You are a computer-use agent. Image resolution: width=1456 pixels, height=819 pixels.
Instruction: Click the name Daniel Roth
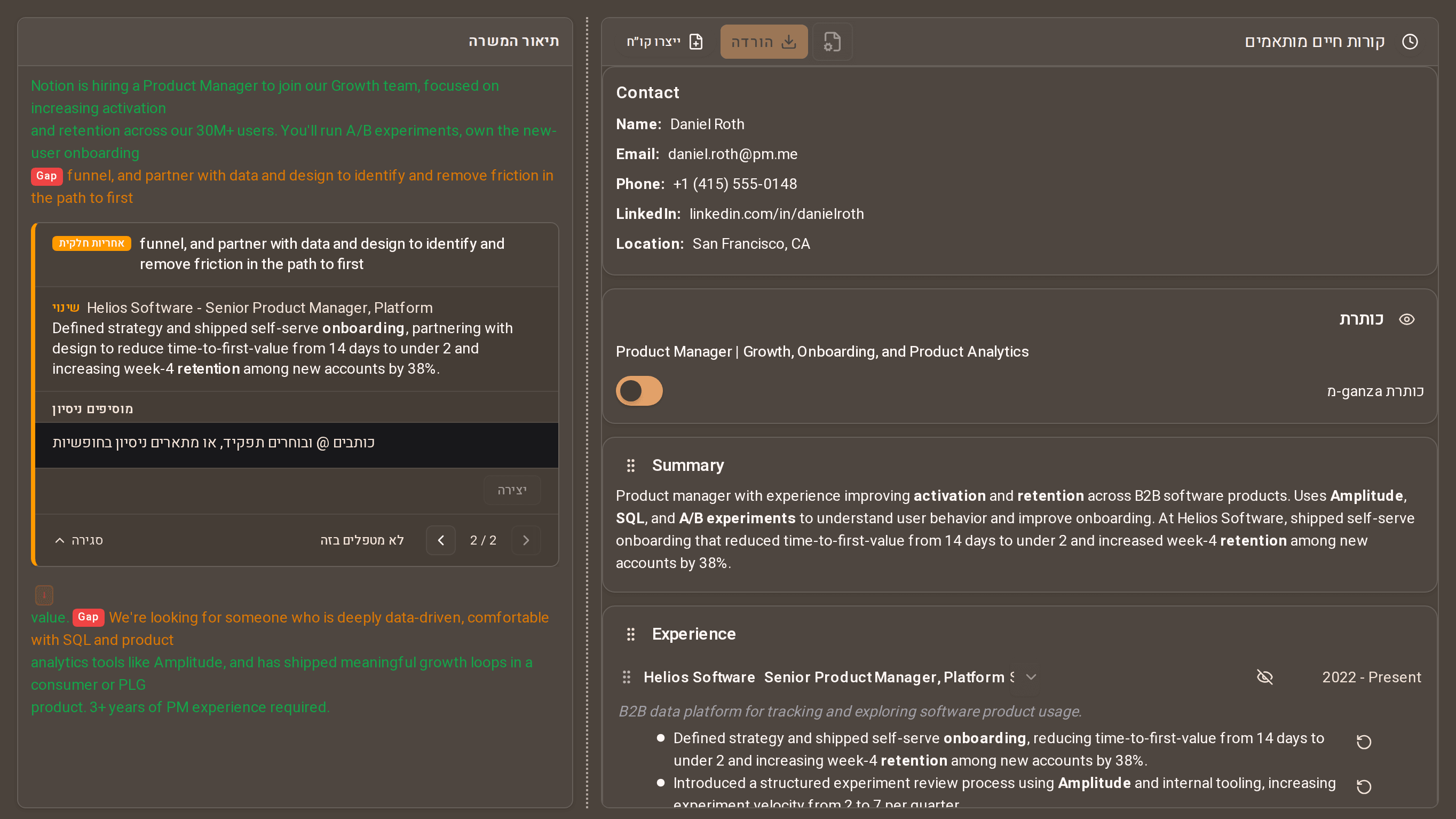coord(707,124)
